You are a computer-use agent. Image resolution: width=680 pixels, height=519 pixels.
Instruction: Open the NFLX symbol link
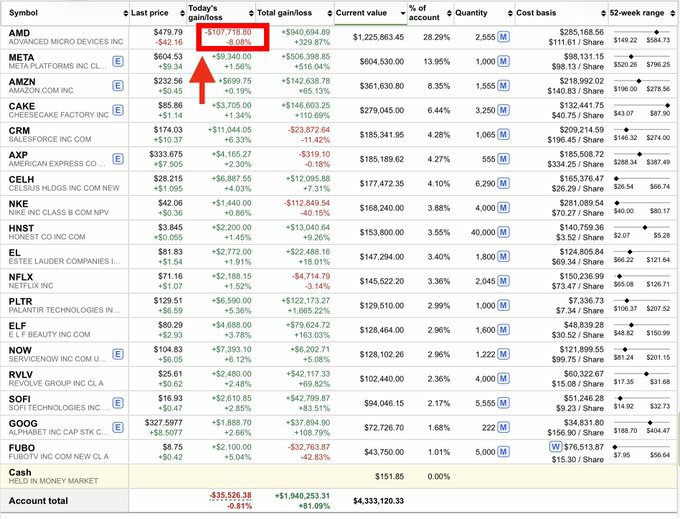click(x=21, y=277)
